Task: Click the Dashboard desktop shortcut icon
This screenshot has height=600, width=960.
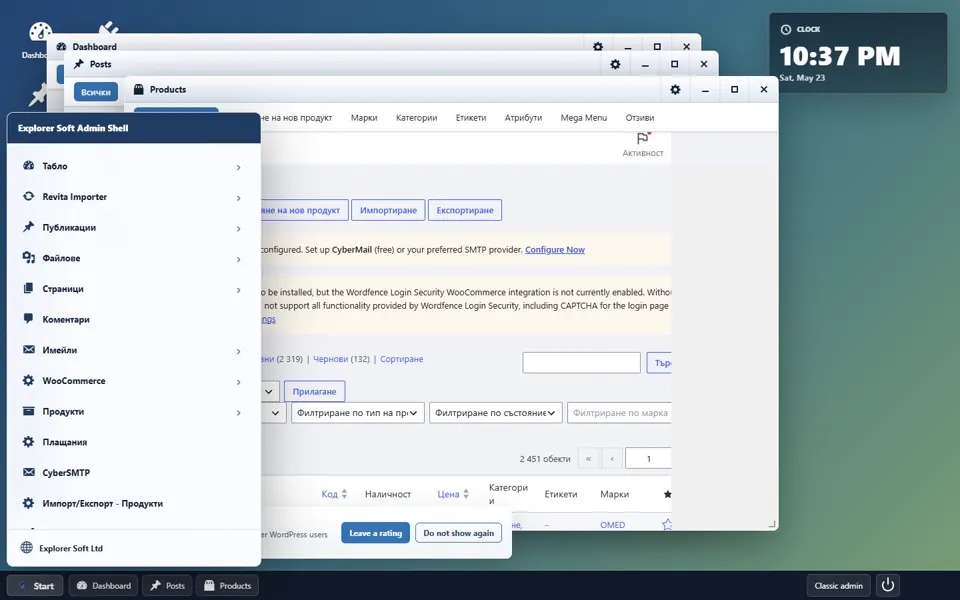Action: tap(40, 32)
